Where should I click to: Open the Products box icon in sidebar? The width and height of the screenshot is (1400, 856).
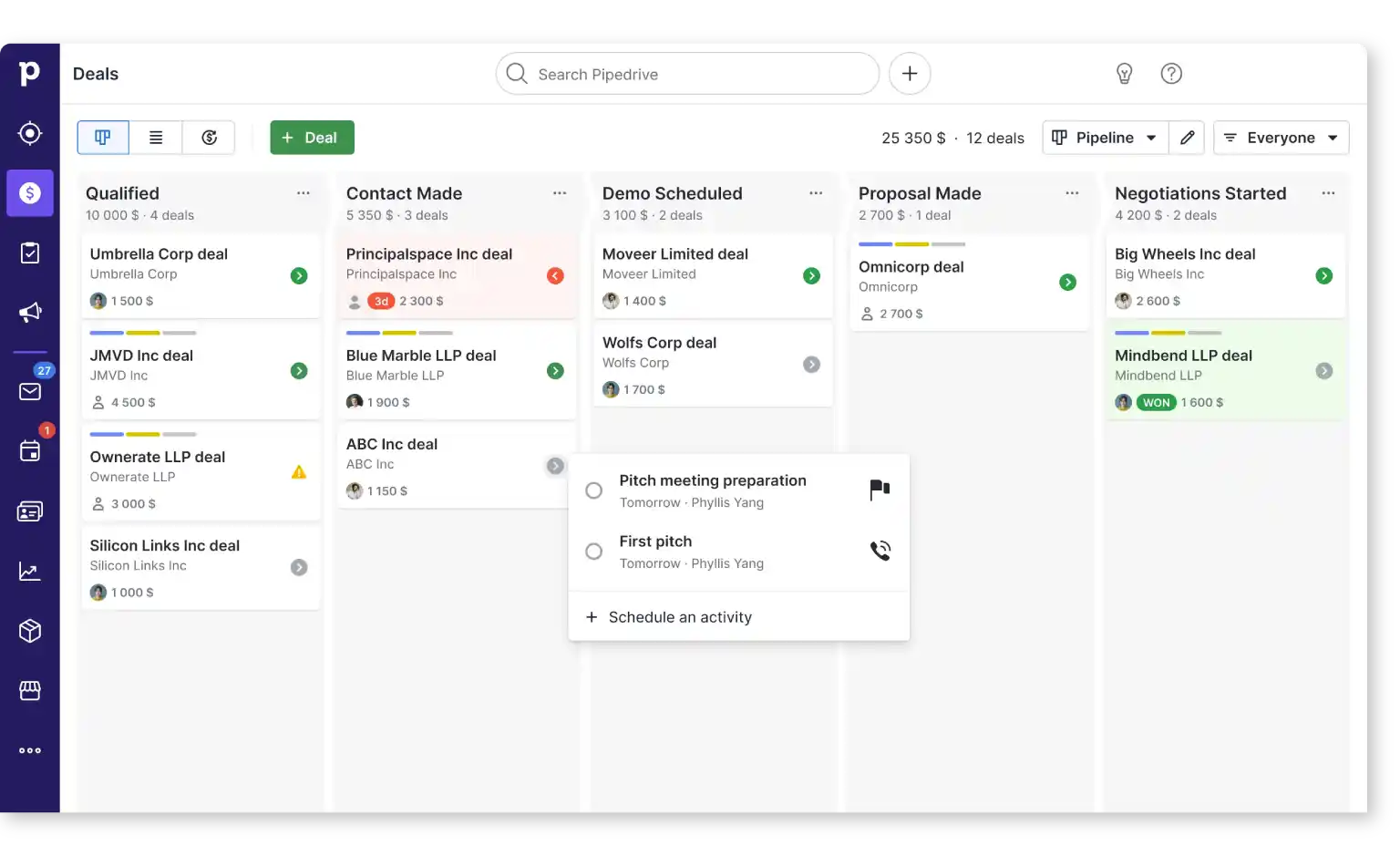coord(30,630)
